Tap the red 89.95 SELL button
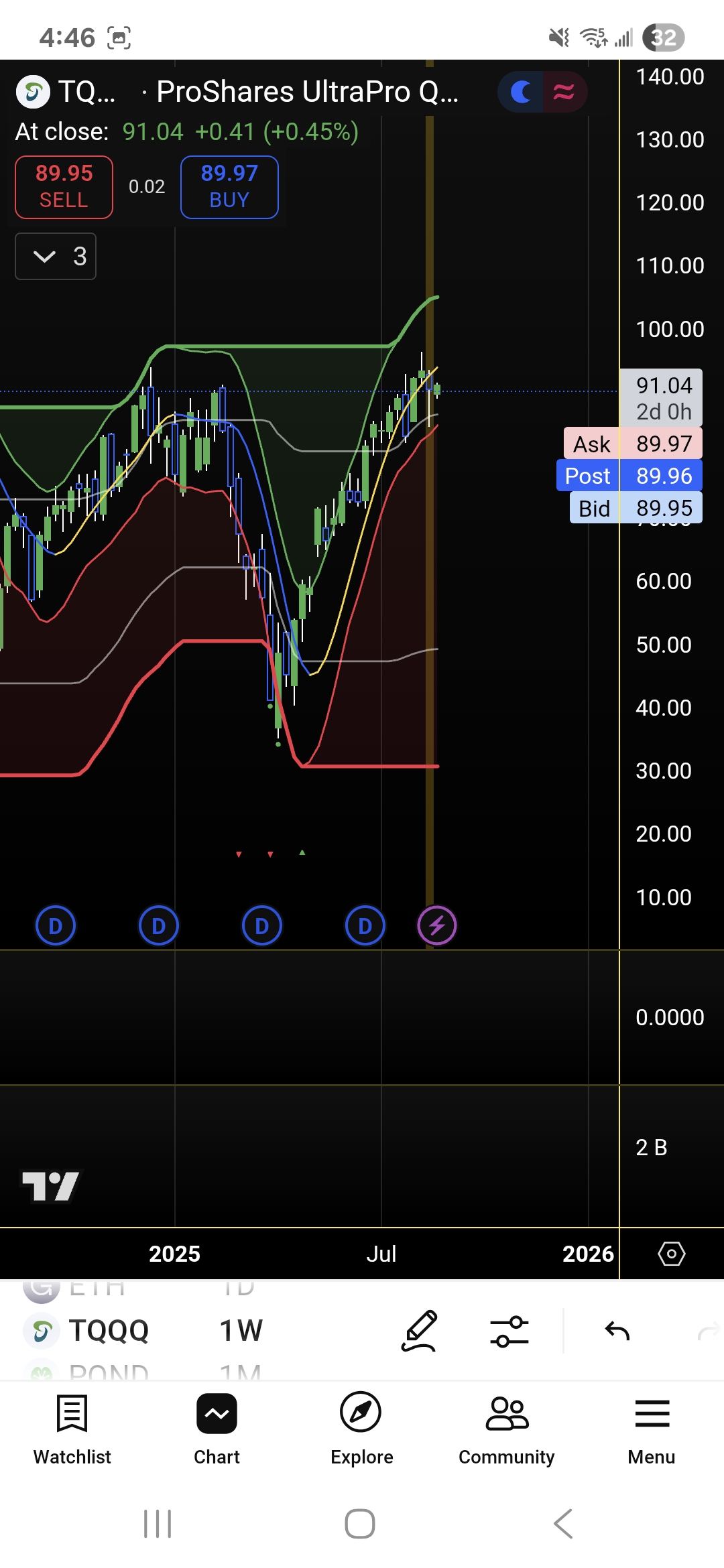Image resolution: width=724 pixels, height=1568 pixels. (64, 187)
